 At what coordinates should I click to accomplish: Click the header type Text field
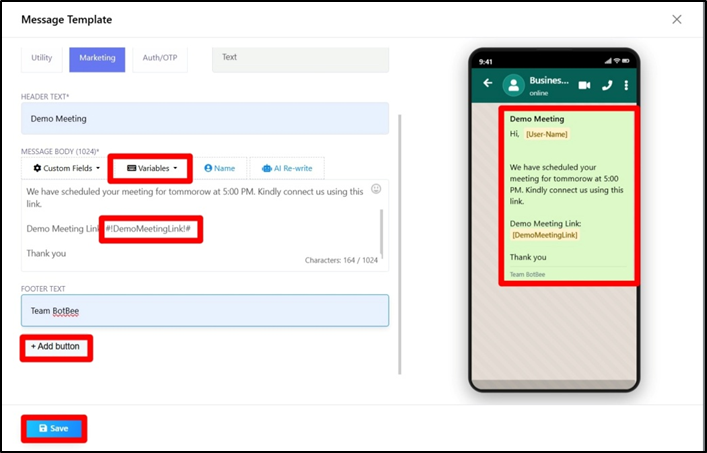299,58
